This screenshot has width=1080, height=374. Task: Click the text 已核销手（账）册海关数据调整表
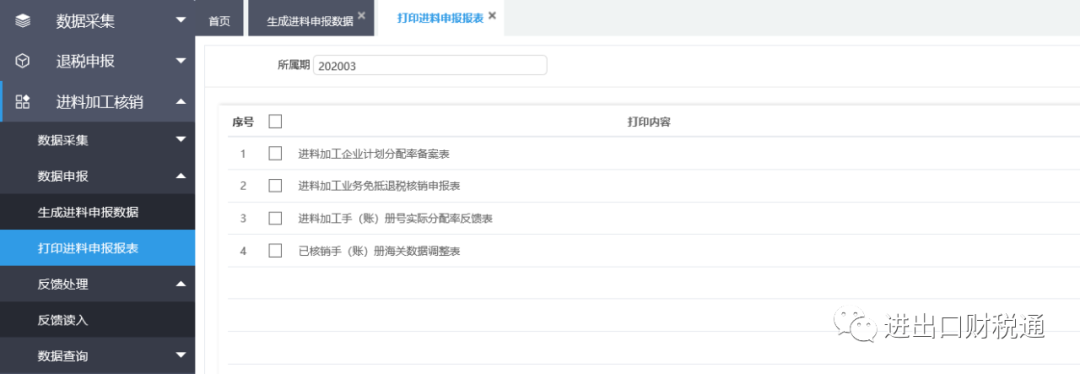[379, 251]
